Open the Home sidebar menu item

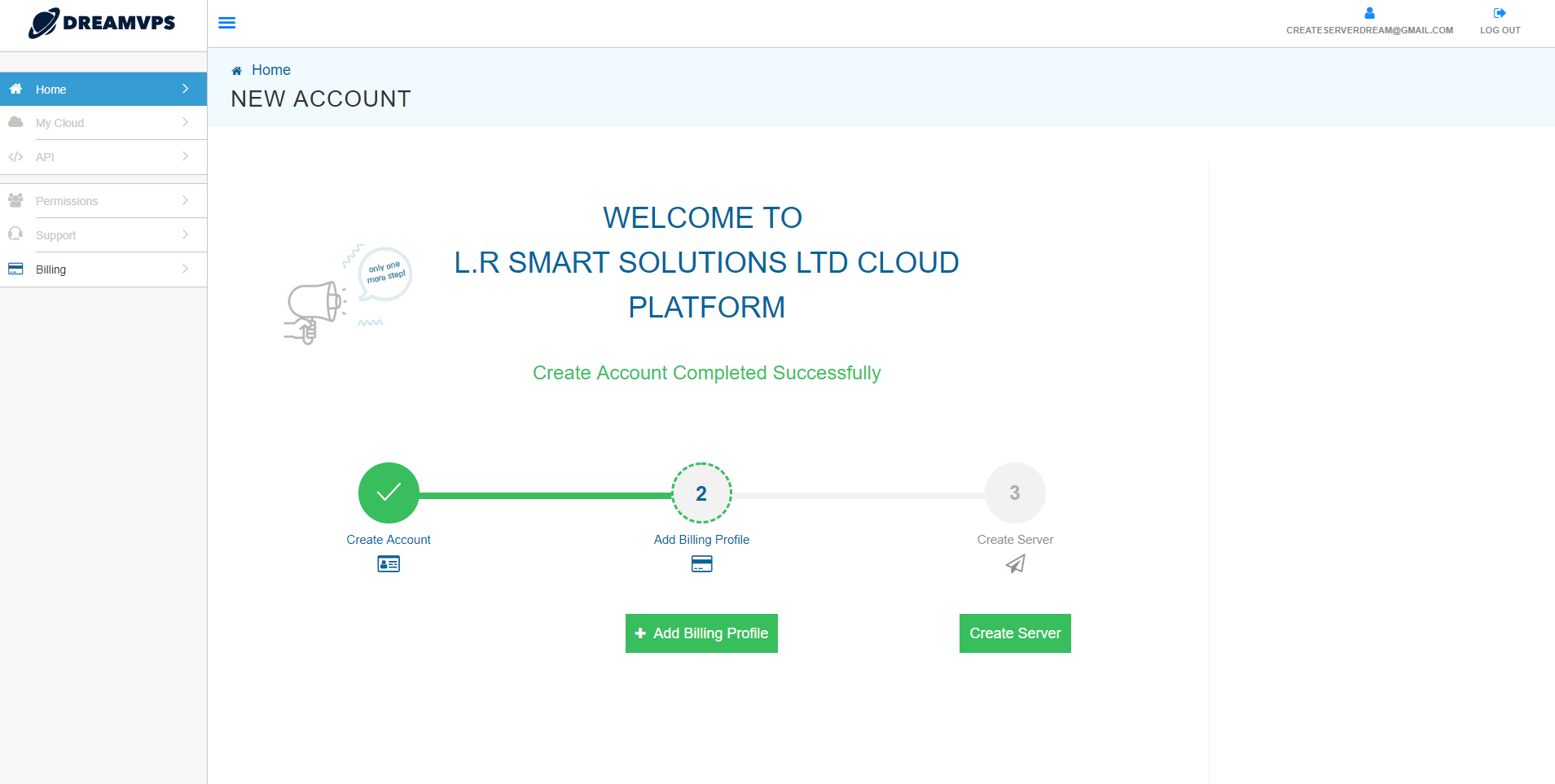[x=103, y=89]
